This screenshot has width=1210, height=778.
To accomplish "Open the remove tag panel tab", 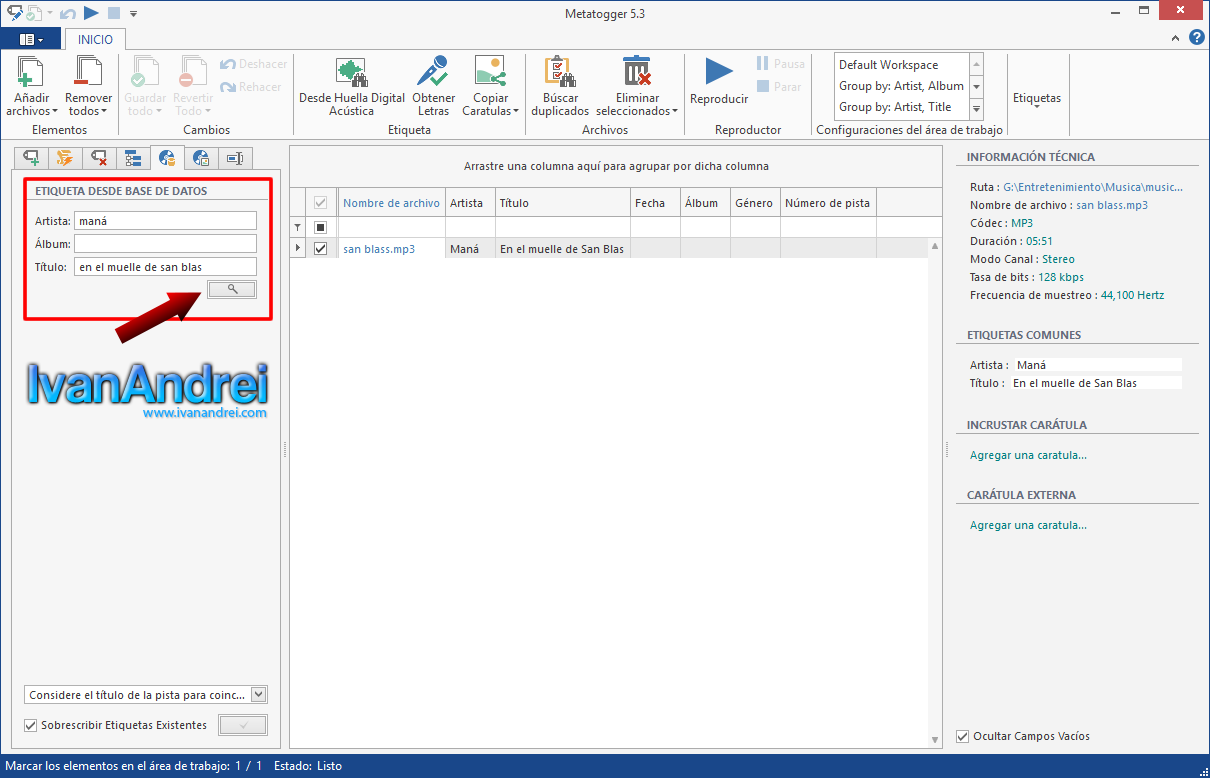I will click(x=98, y=158).
